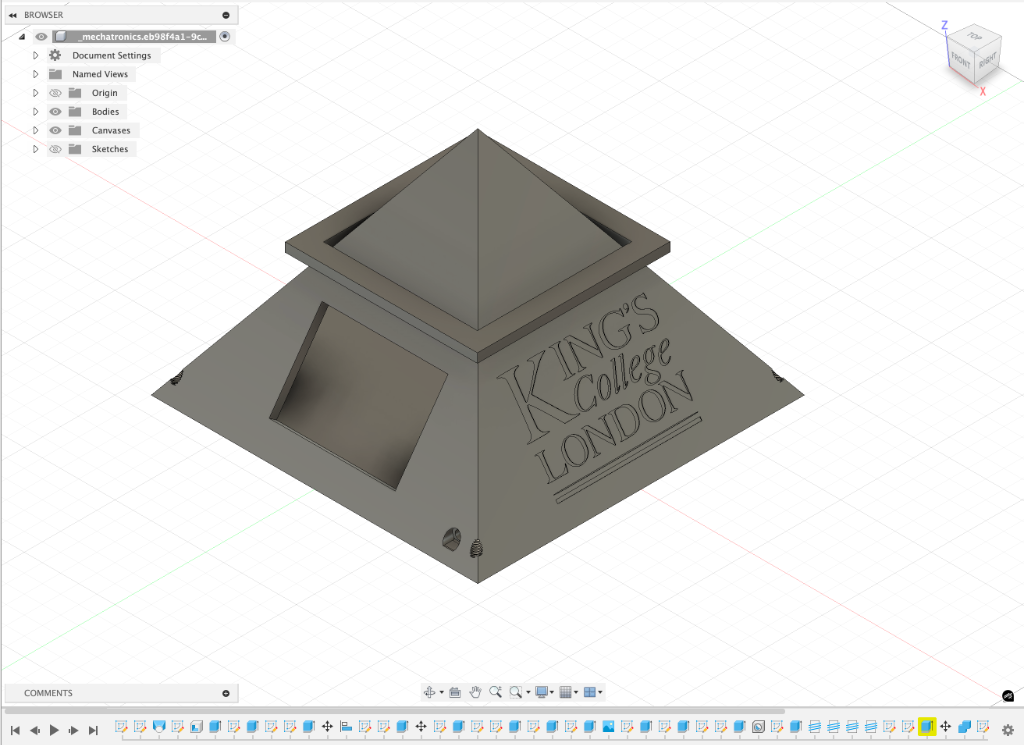1024x745 pixels.
Task: Activate the mechatronics component radio button
Action: [225, 37]
